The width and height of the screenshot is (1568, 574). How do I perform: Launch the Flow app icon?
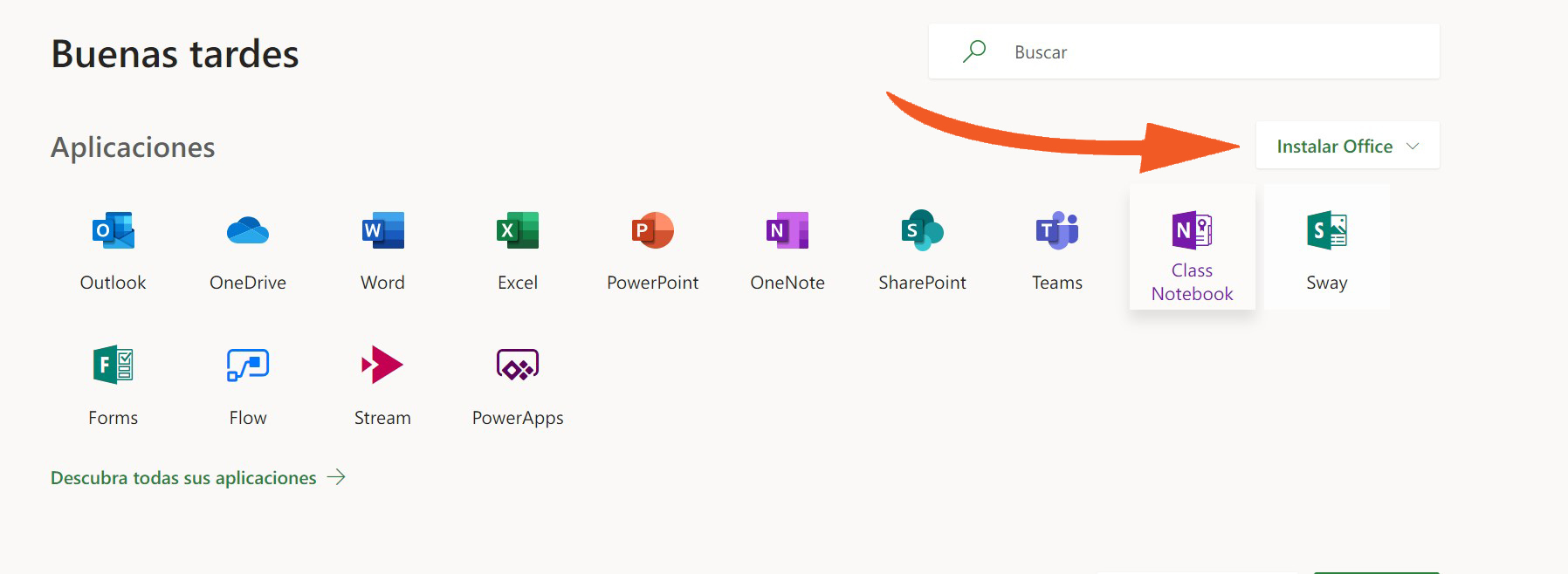pyautogui.click(x=248, y=365)
